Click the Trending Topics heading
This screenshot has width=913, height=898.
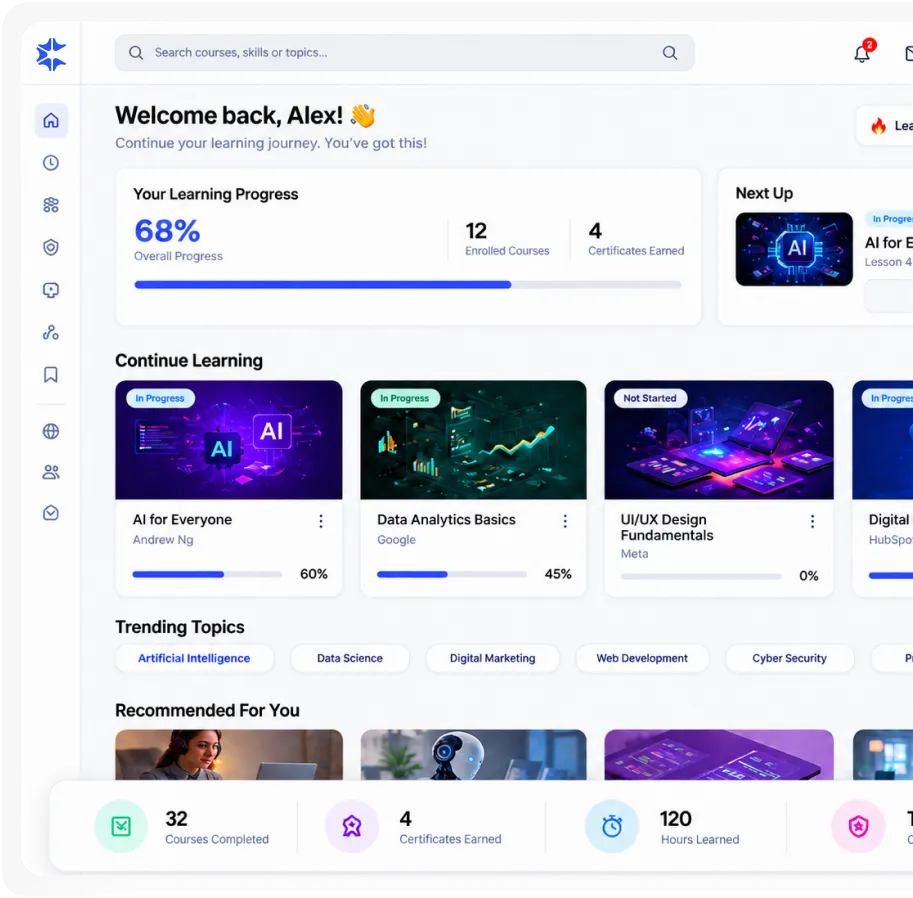(x=180, y=627)
